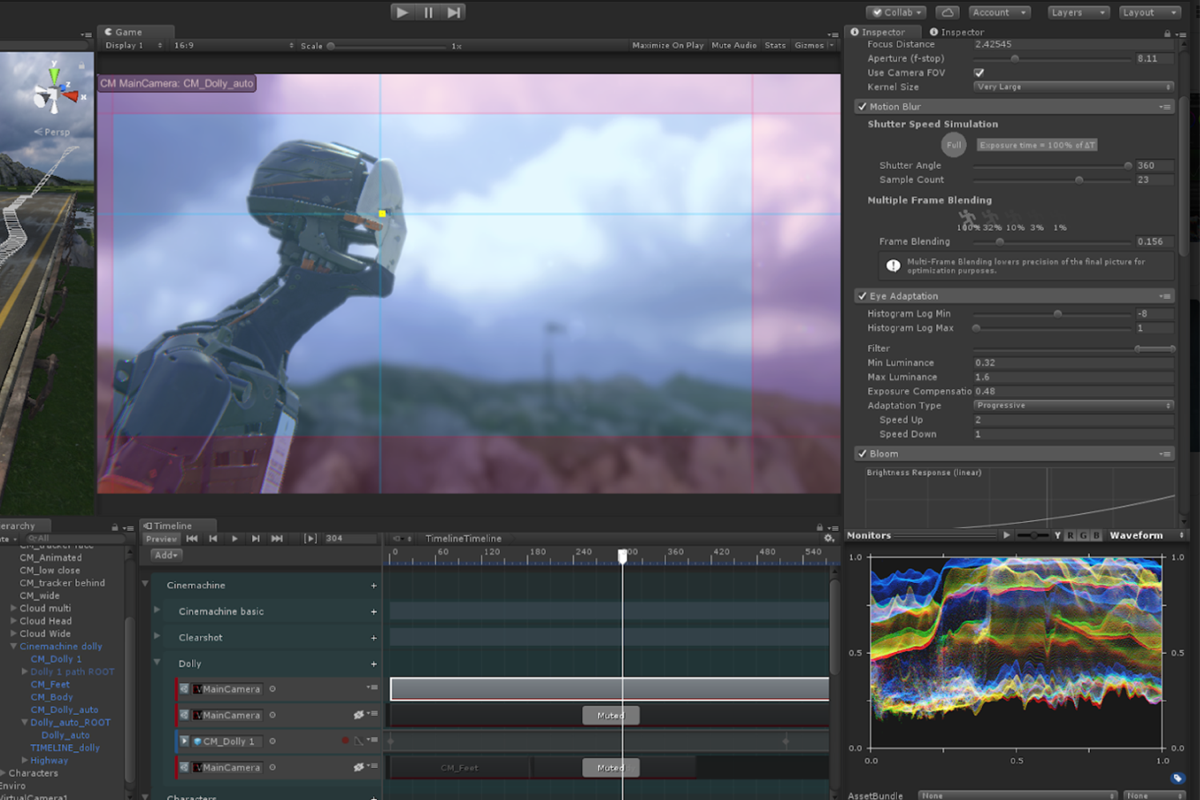
Task: Open the Kernel Size dropdown
Action: coord(1074,87)
